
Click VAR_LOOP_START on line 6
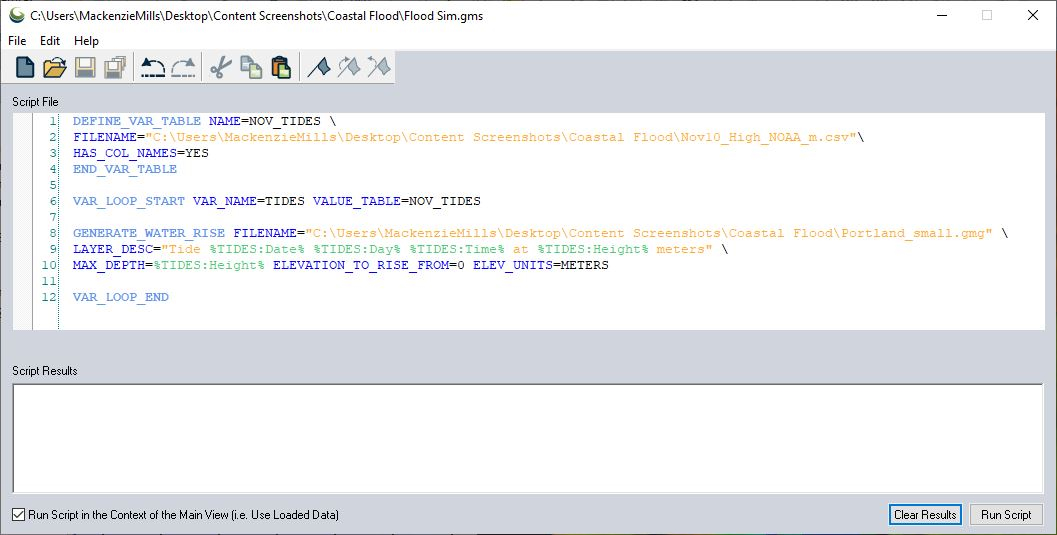(x=129, y=201)
